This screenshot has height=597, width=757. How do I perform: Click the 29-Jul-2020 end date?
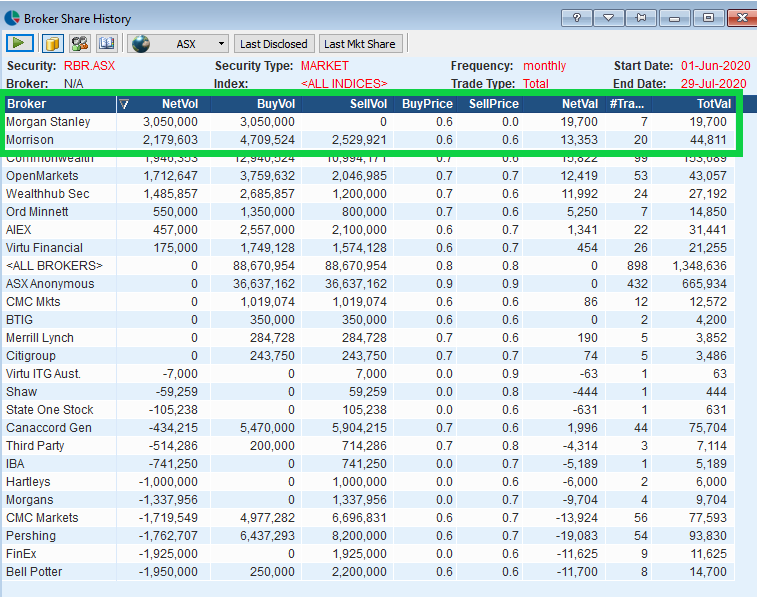(x=714, y=83)
